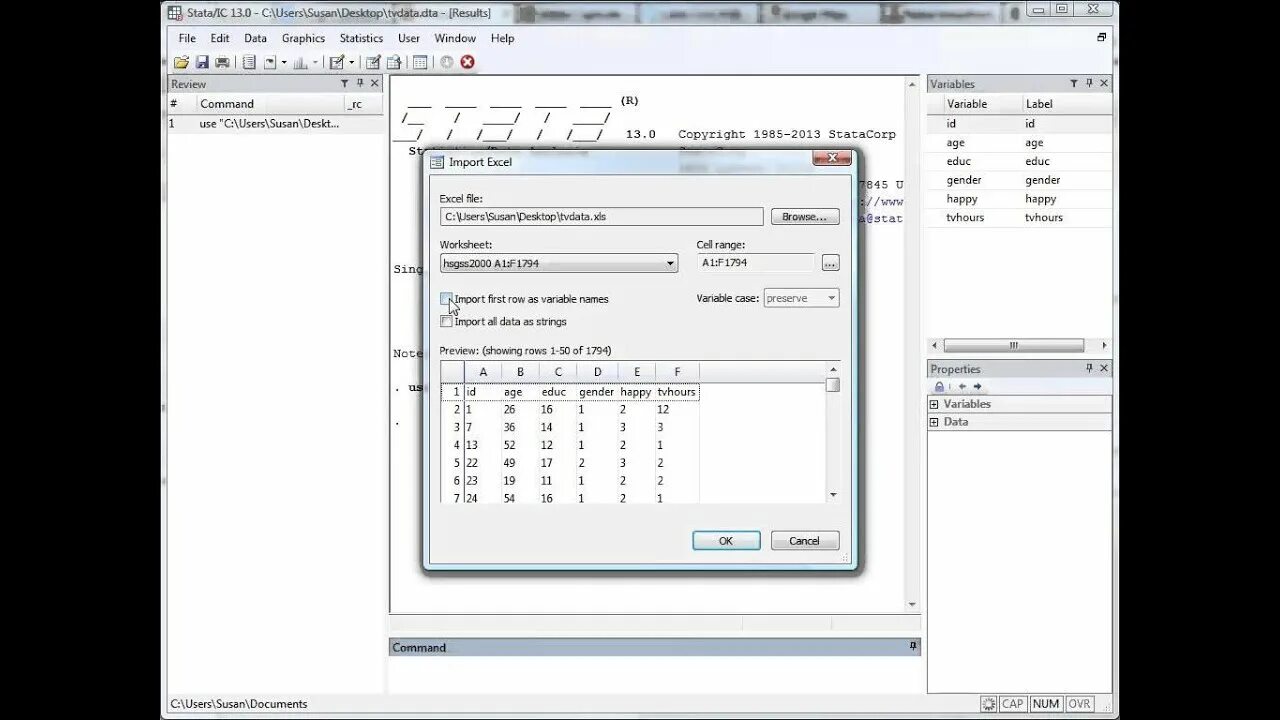Click the Properties previous variable arrow
This screenshot has height=720, width=1280.
click(962, 387)
